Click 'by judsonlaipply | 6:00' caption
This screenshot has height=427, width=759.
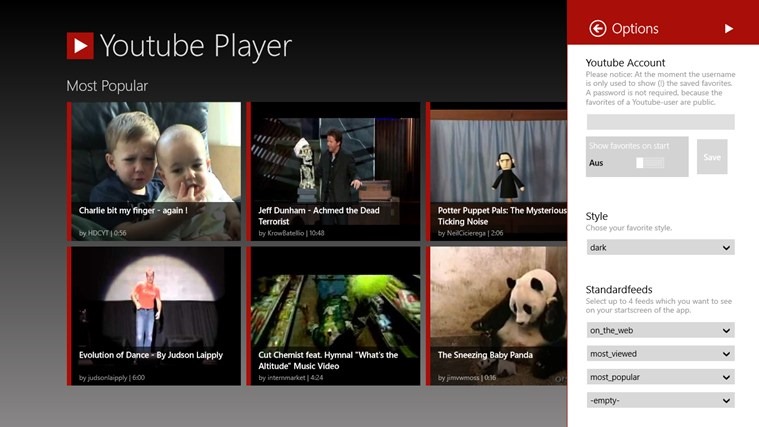point(112,378)
